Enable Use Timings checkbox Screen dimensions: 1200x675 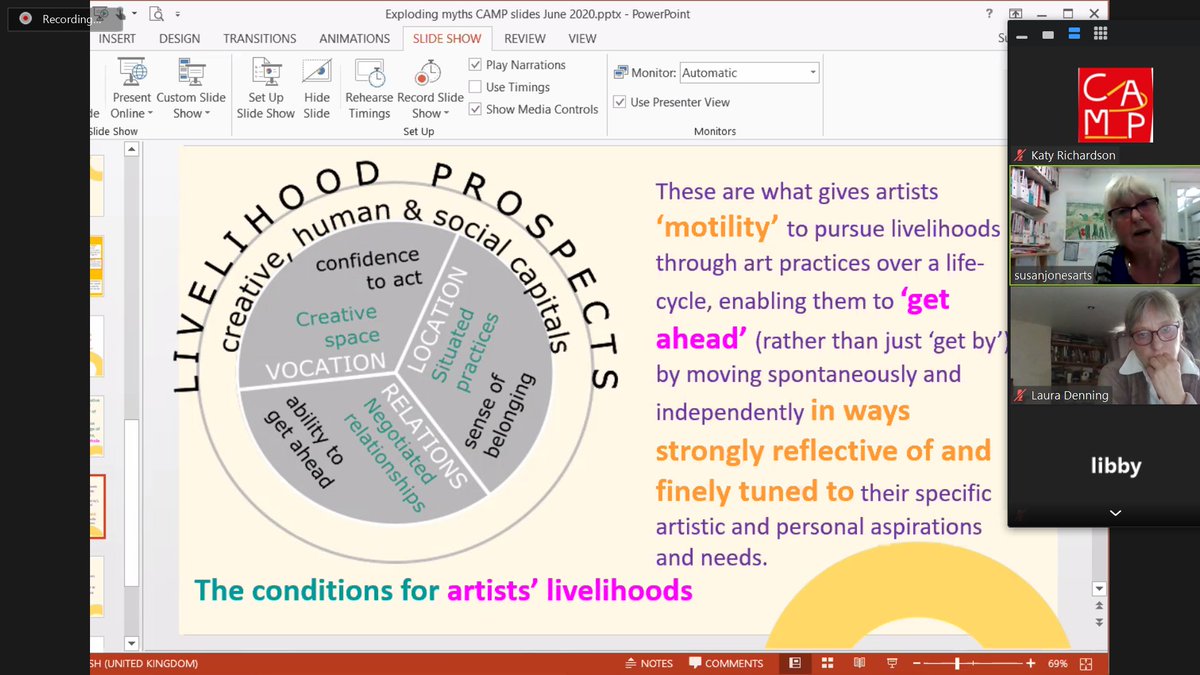pyautogui.click(x=475, y=87)
